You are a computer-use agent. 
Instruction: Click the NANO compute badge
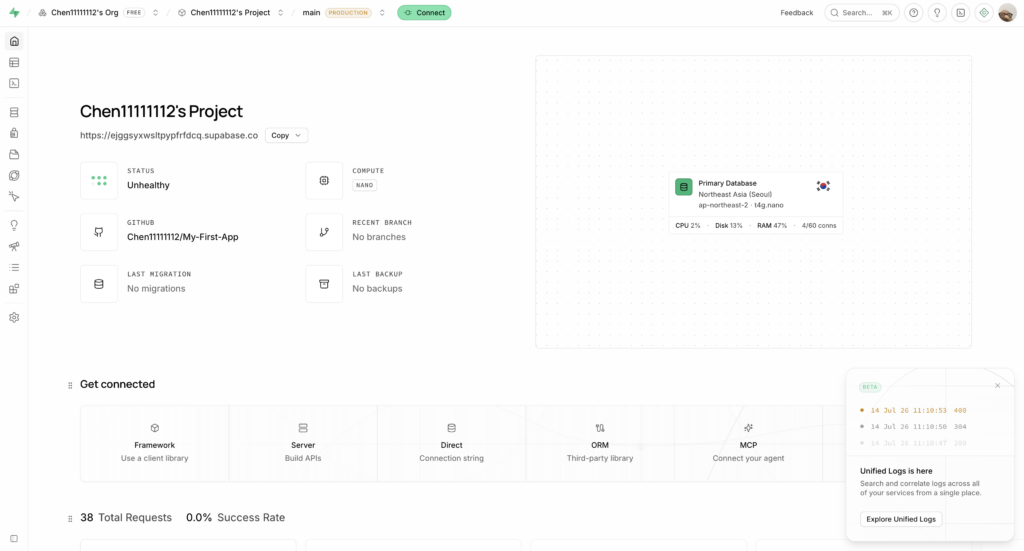click(364, 185)
